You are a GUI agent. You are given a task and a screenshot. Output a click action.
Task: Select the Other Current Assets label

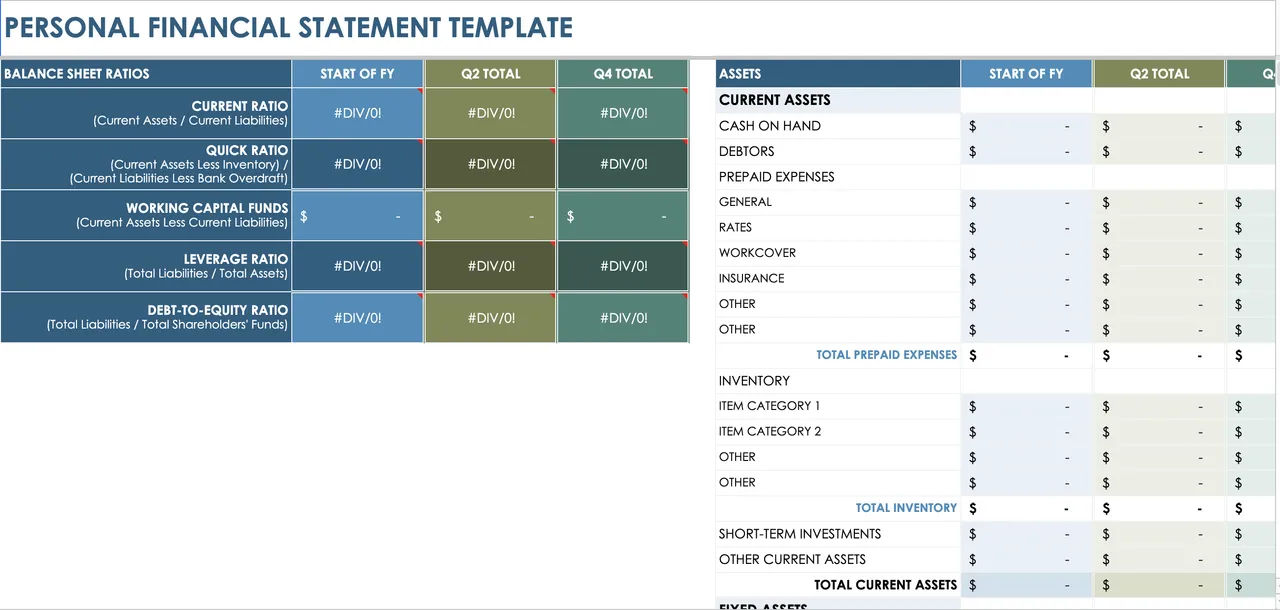click(838, 559)
